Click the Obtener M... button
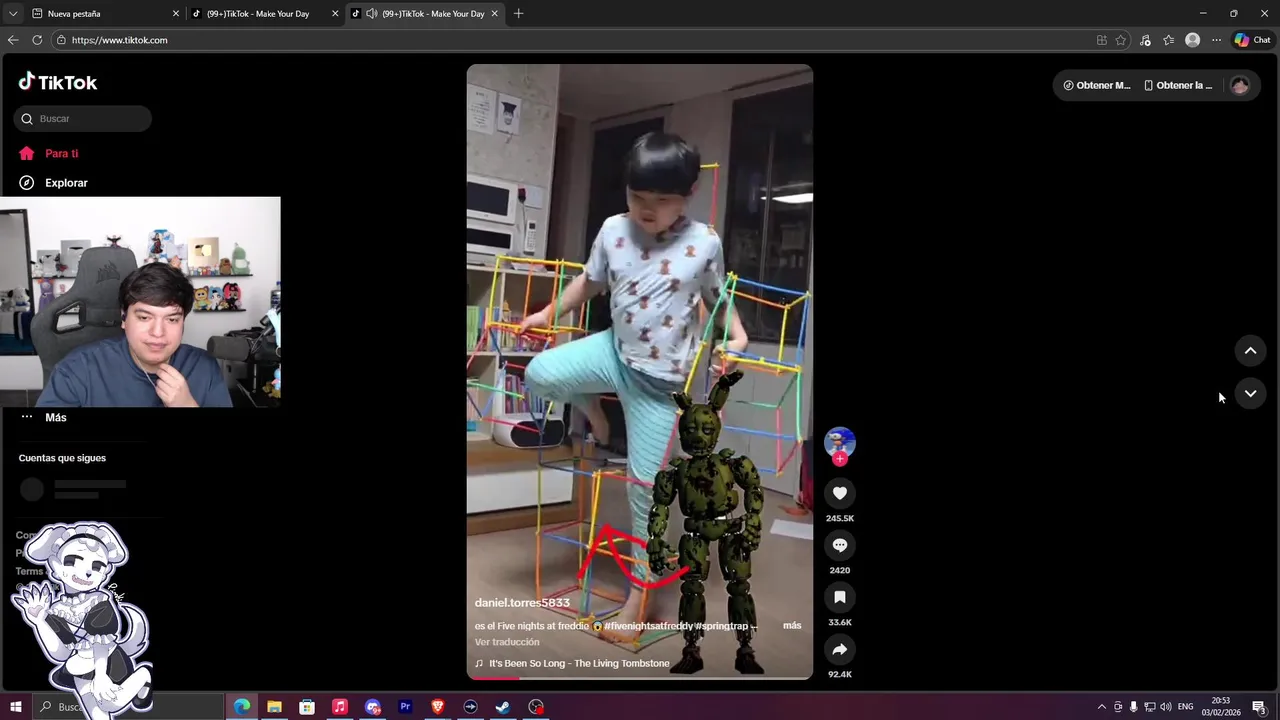 1097,85
